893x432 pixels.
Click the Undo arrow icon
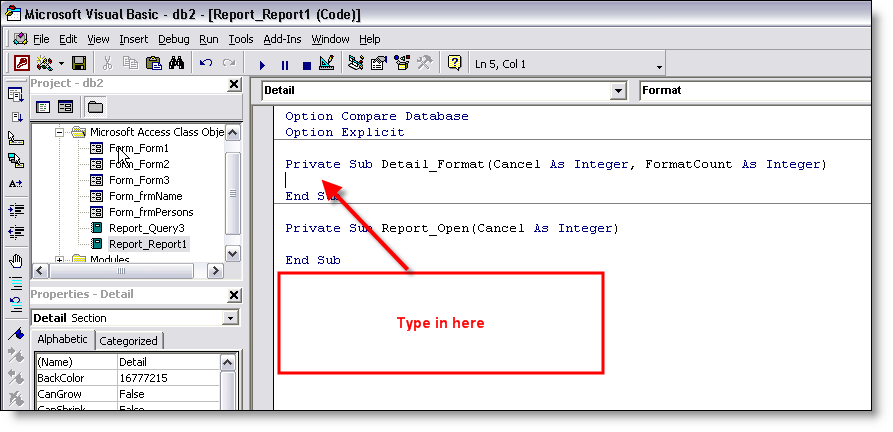tap(206, 63)
